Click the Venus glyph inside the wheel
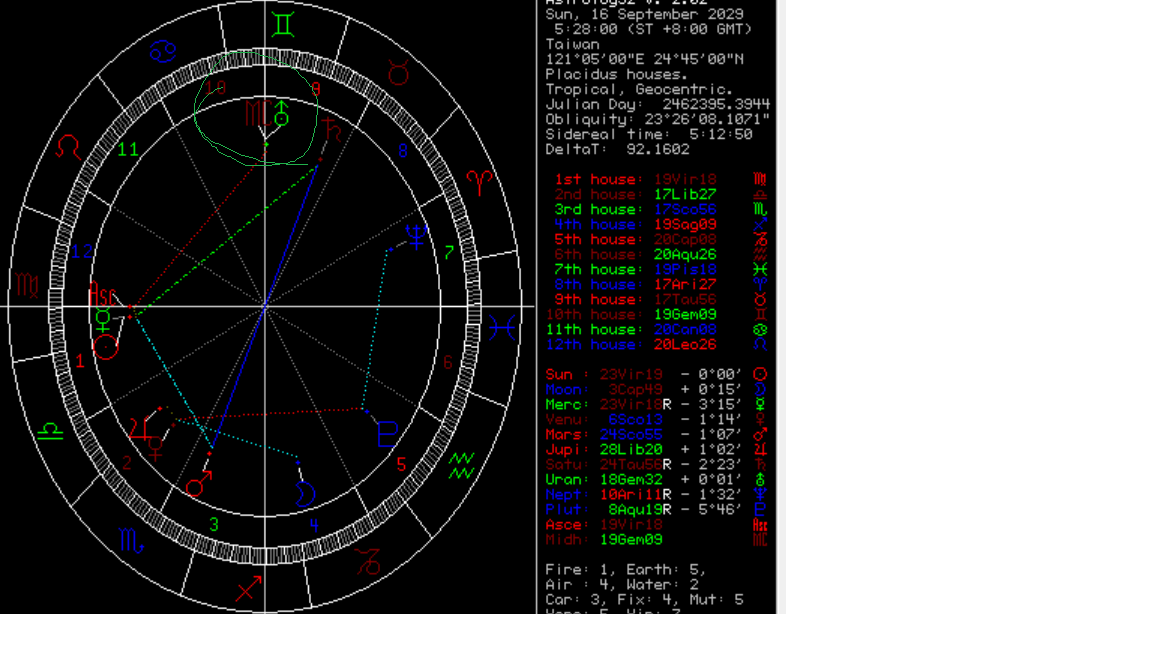1152x648 pixels. click(x=156, y=448)
